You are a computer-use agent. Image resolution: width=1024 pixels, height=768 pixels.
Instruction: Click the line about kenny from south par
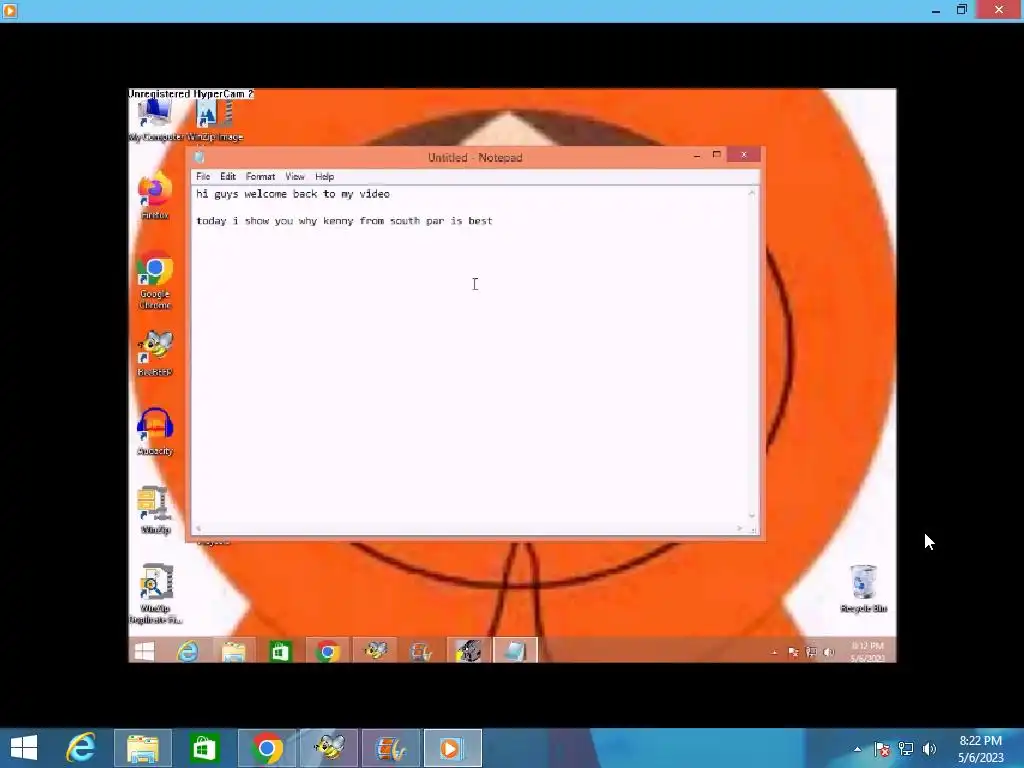[344, 221]
